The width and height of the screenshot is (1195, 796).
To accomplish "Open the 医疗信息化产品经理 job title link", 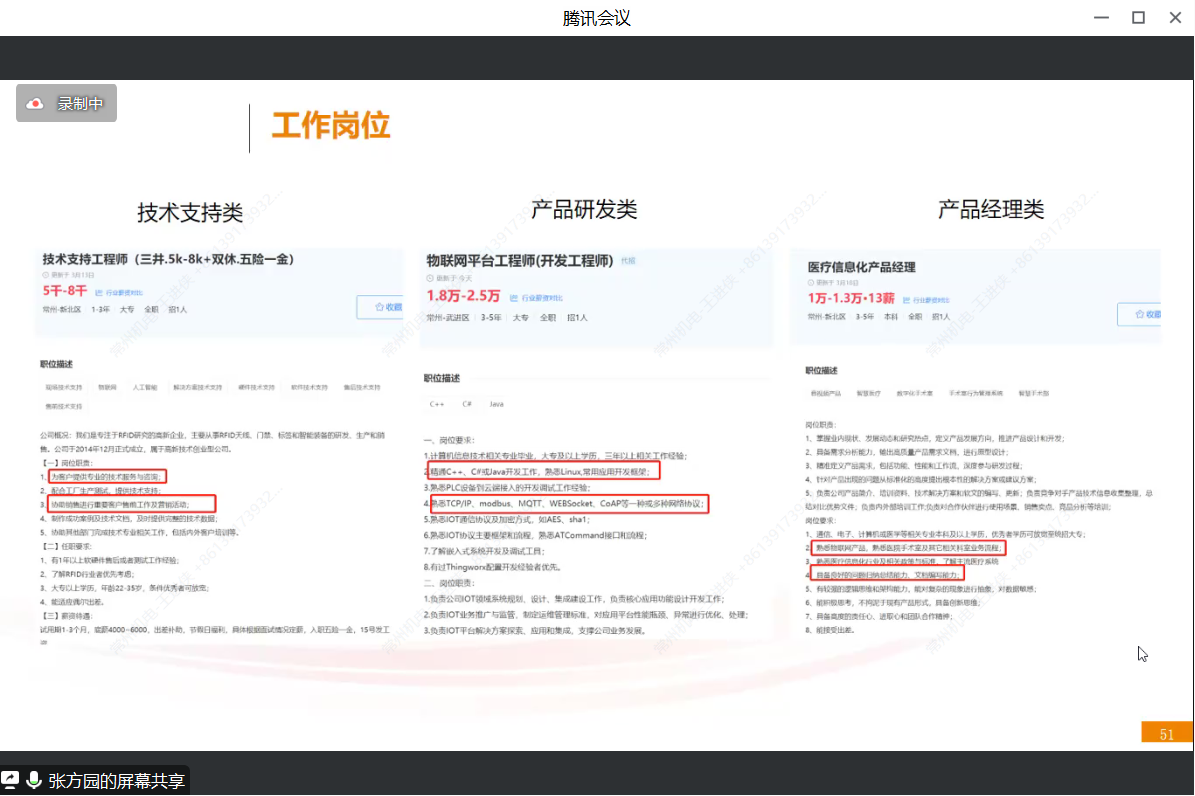I will pyautogui.click(x=861, y=267).
